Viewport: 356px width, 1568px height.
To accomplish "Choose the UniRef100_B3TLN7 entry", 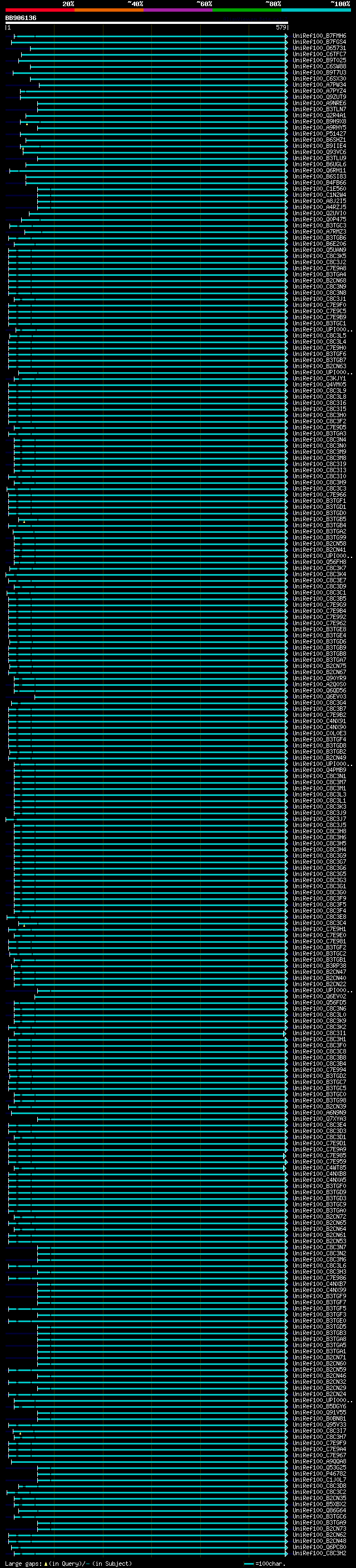I will click(x=319, y=110).
